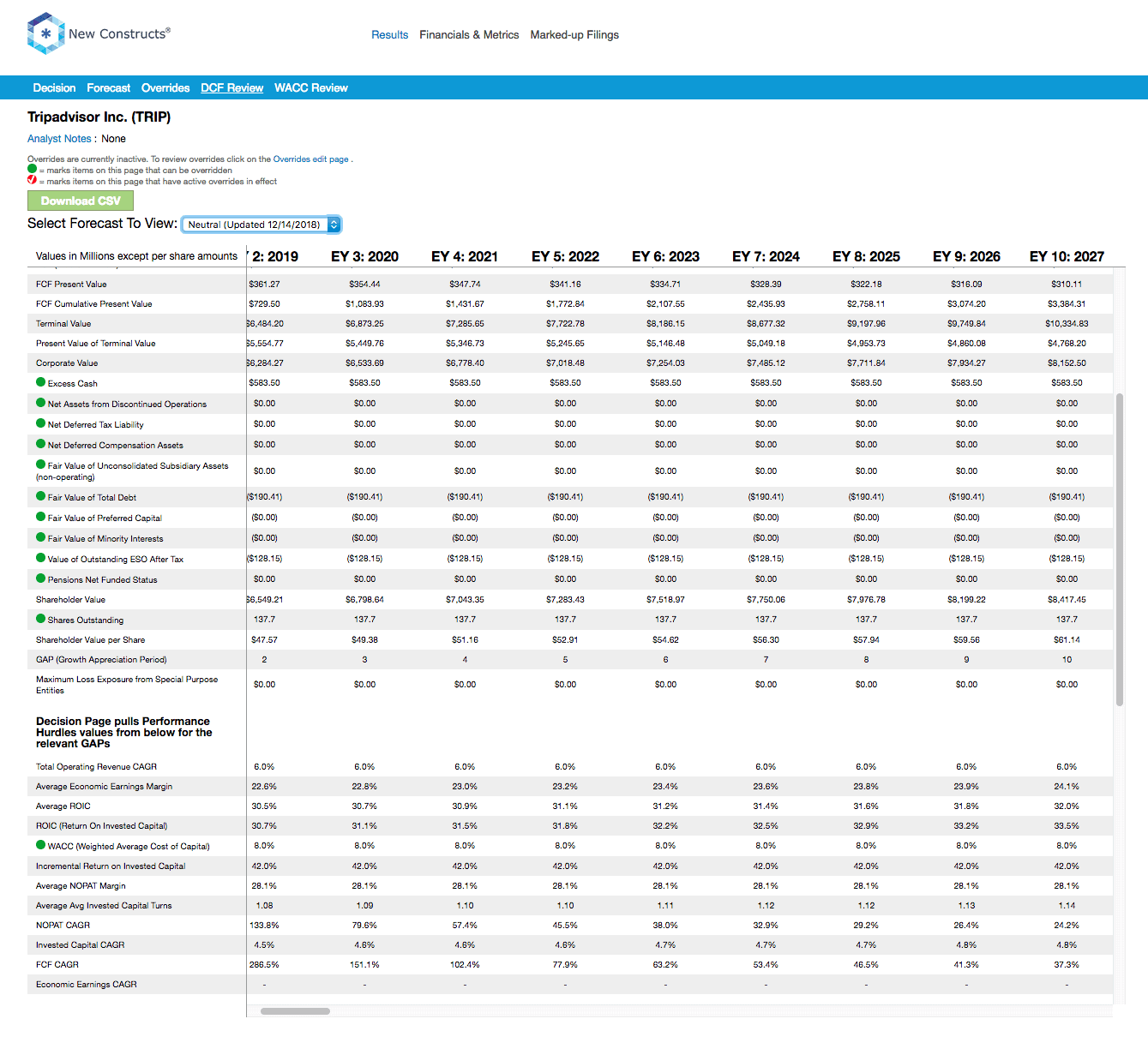Click green dot beside Fair Value of Total Debt
The image size is (1148, 1037).
point(40,496)
